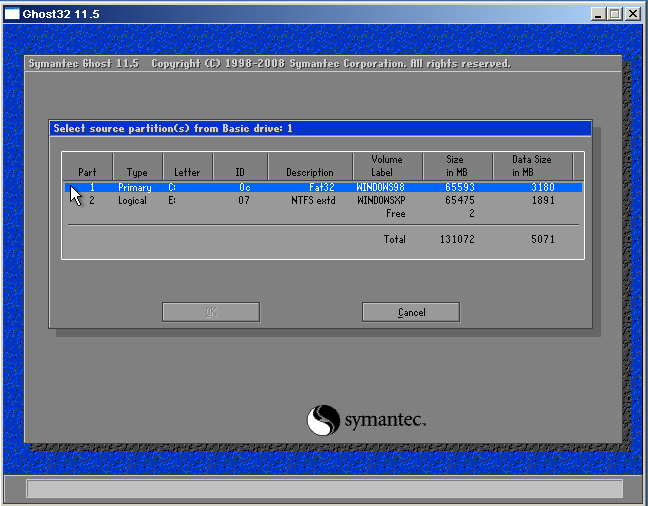Viewport: 648px width, 506px height.
Task: Maximize the Ghost32 11.5 window
Action: pyautogui.click(x=615, y=14)
